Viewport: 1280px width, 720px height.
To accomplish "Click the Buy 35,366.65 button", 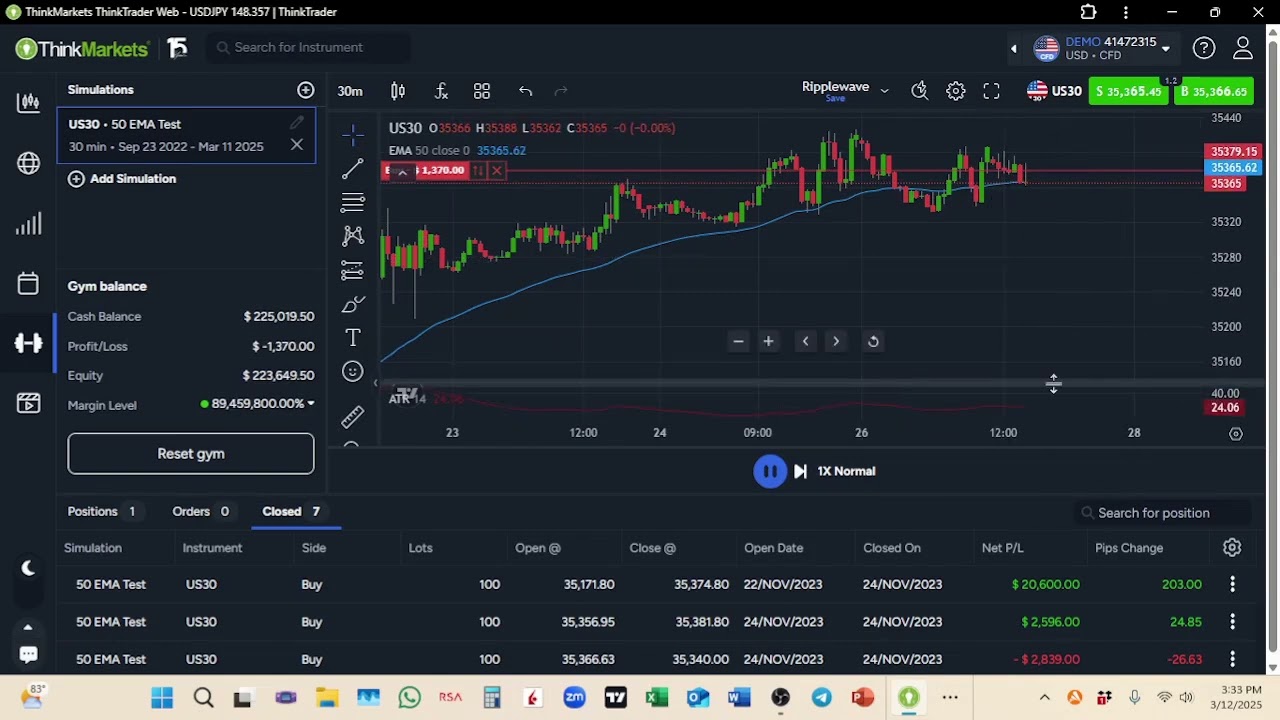I will coord(1214,92).
